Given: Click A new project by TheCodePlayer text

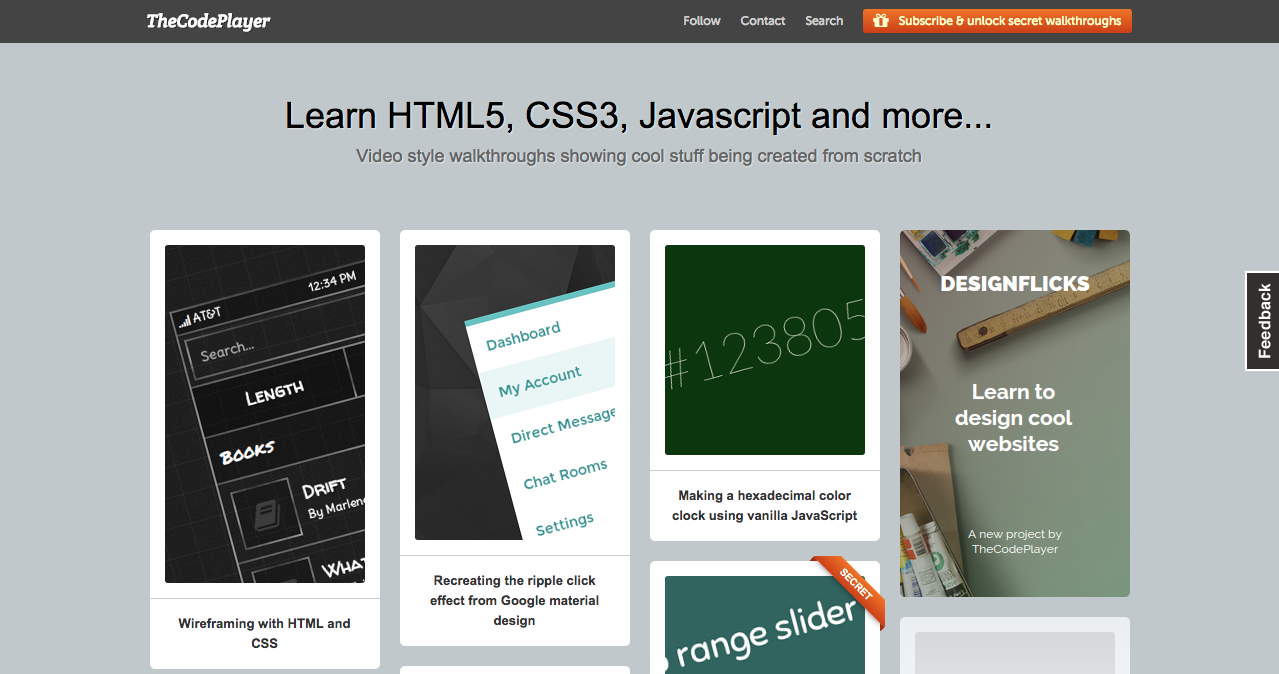Looking at the screenshot, I should [1015, 541].
